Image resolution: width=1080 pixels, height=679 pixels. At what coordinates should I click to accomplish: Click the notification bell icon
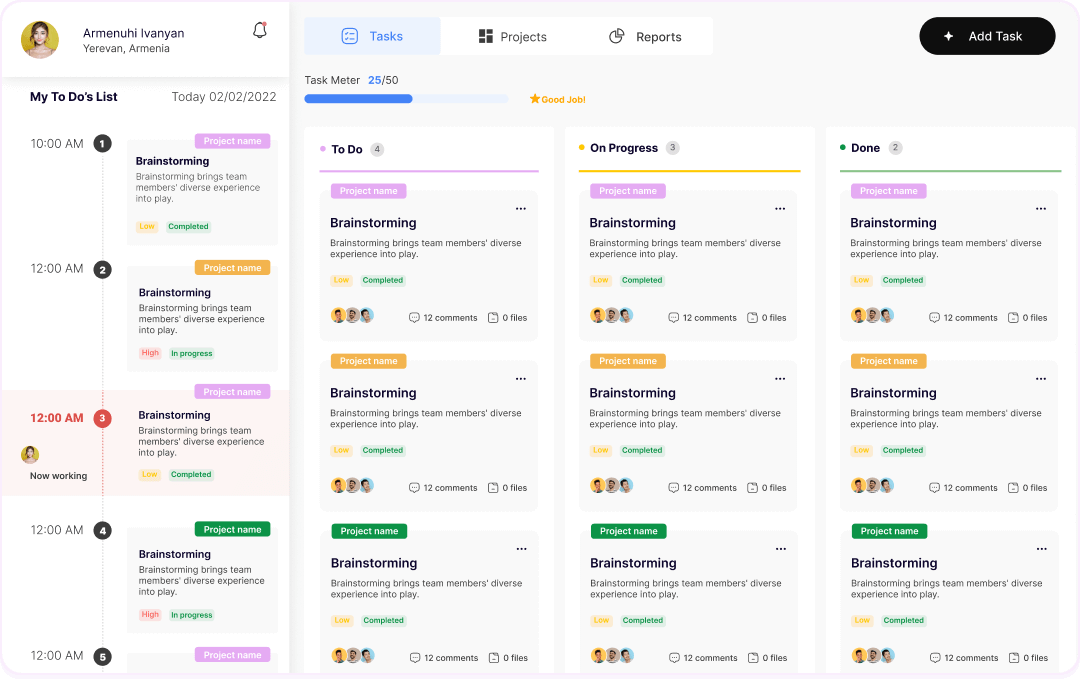pos(260,31)
